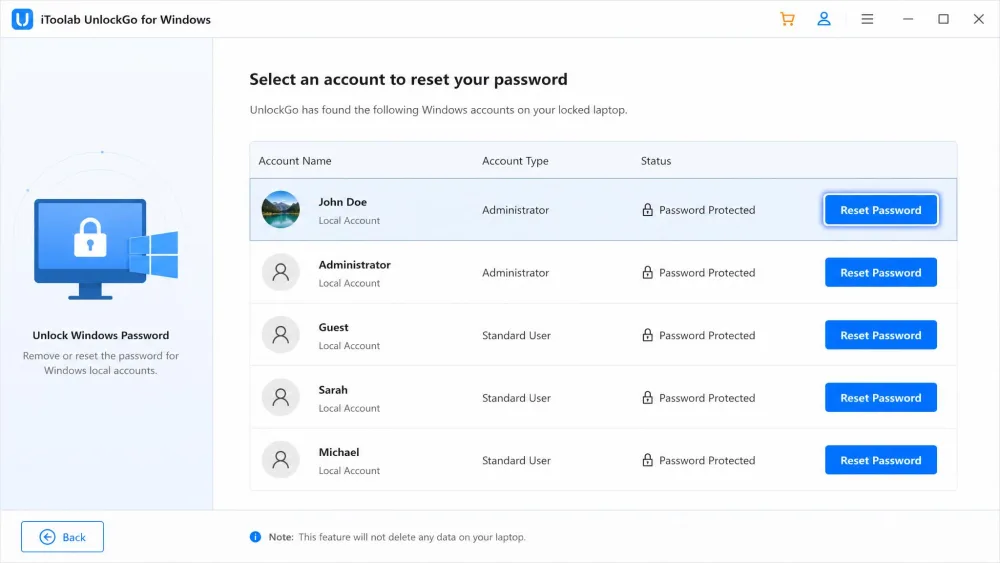The image size is (1000, 563).
Task: Click John Doe's landscape avatar
Action: [281, 209]
